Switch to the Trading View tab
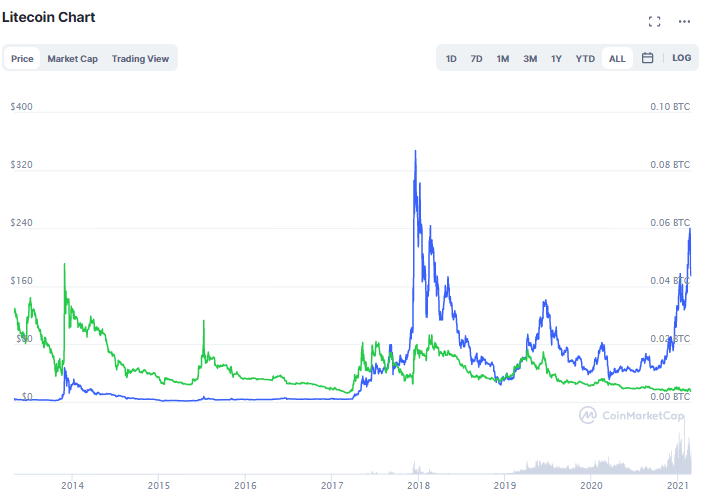The height and width of the screenshot is (497, 706). point(140,59)
